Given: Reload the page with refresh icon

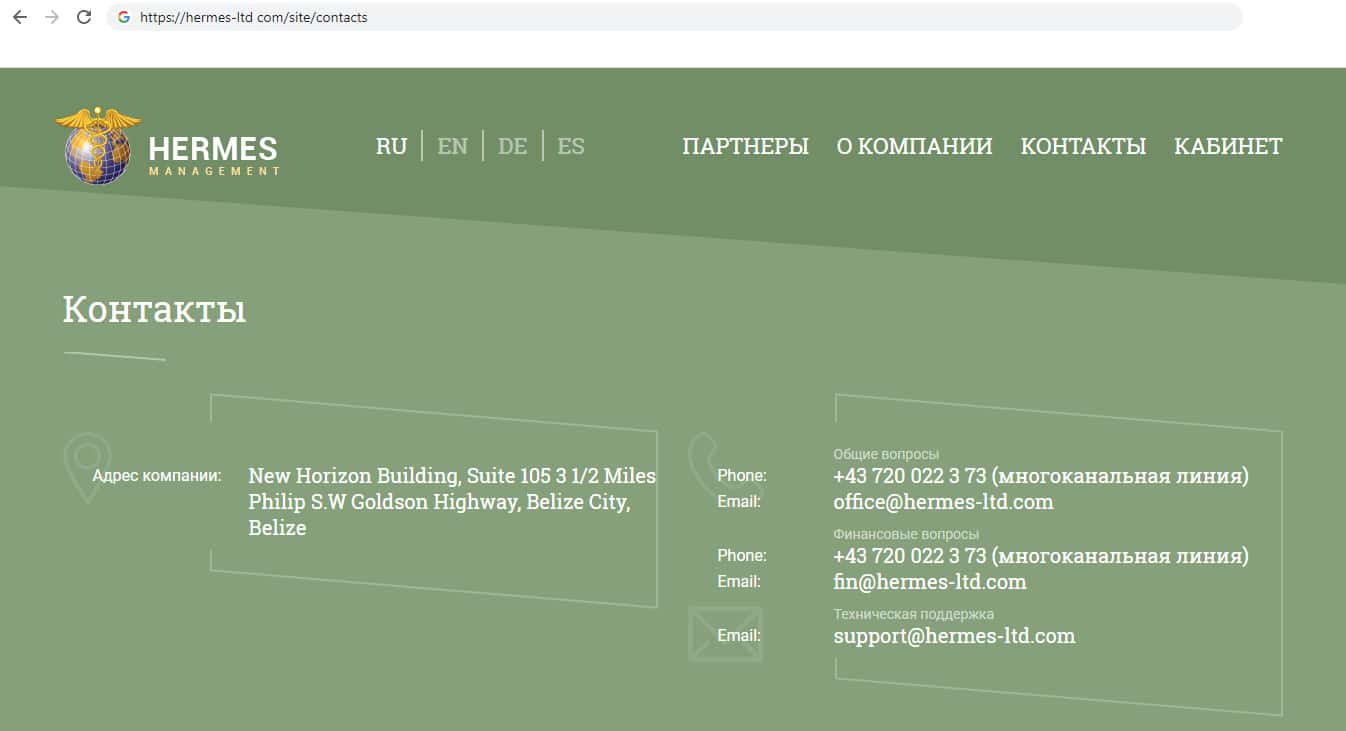Looking at the screenshot, I should tap(84, 17).
